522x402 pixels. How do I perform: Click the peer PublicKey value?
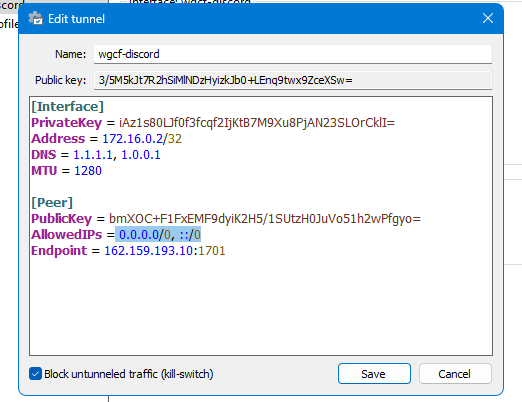[265, 219]
